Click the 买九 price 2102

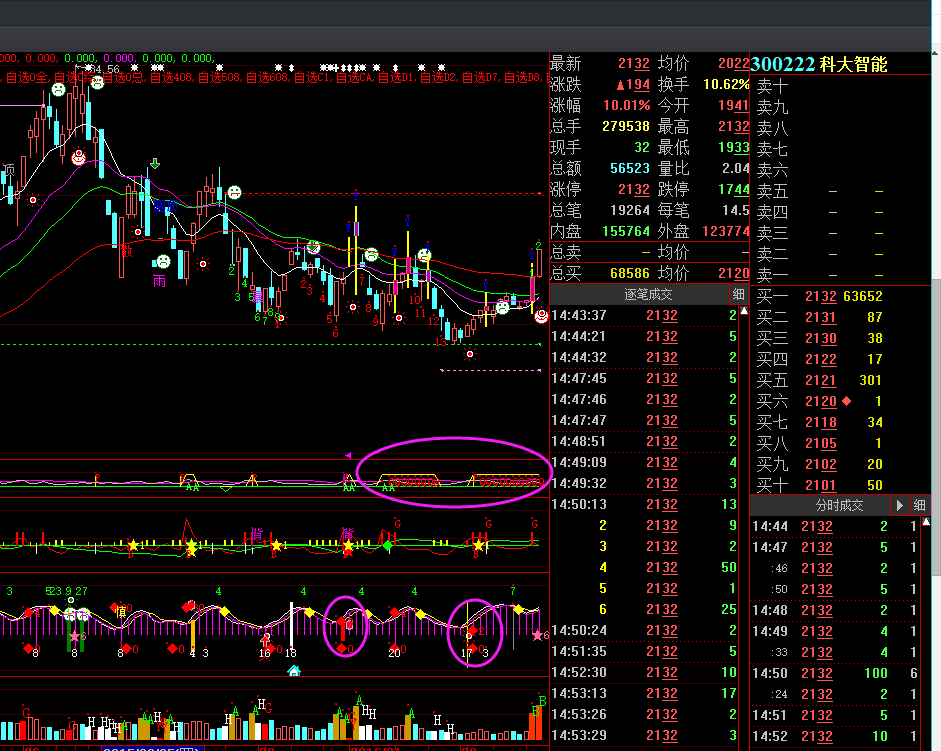click(820, 464)
